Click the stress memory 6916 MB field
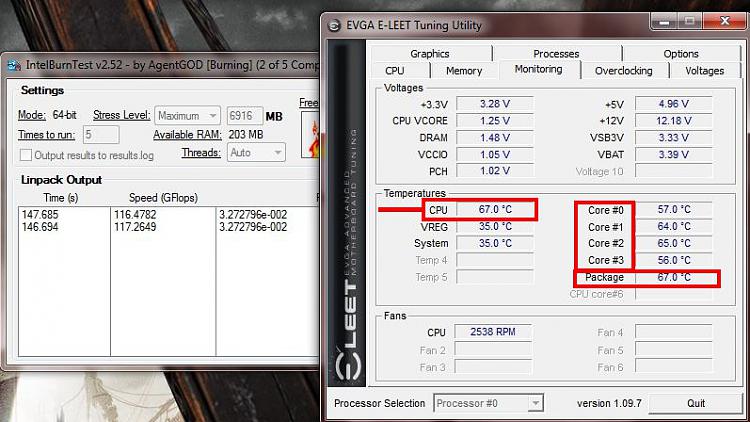The width and height of the screenshot is (750, 422). click(244, 116)
